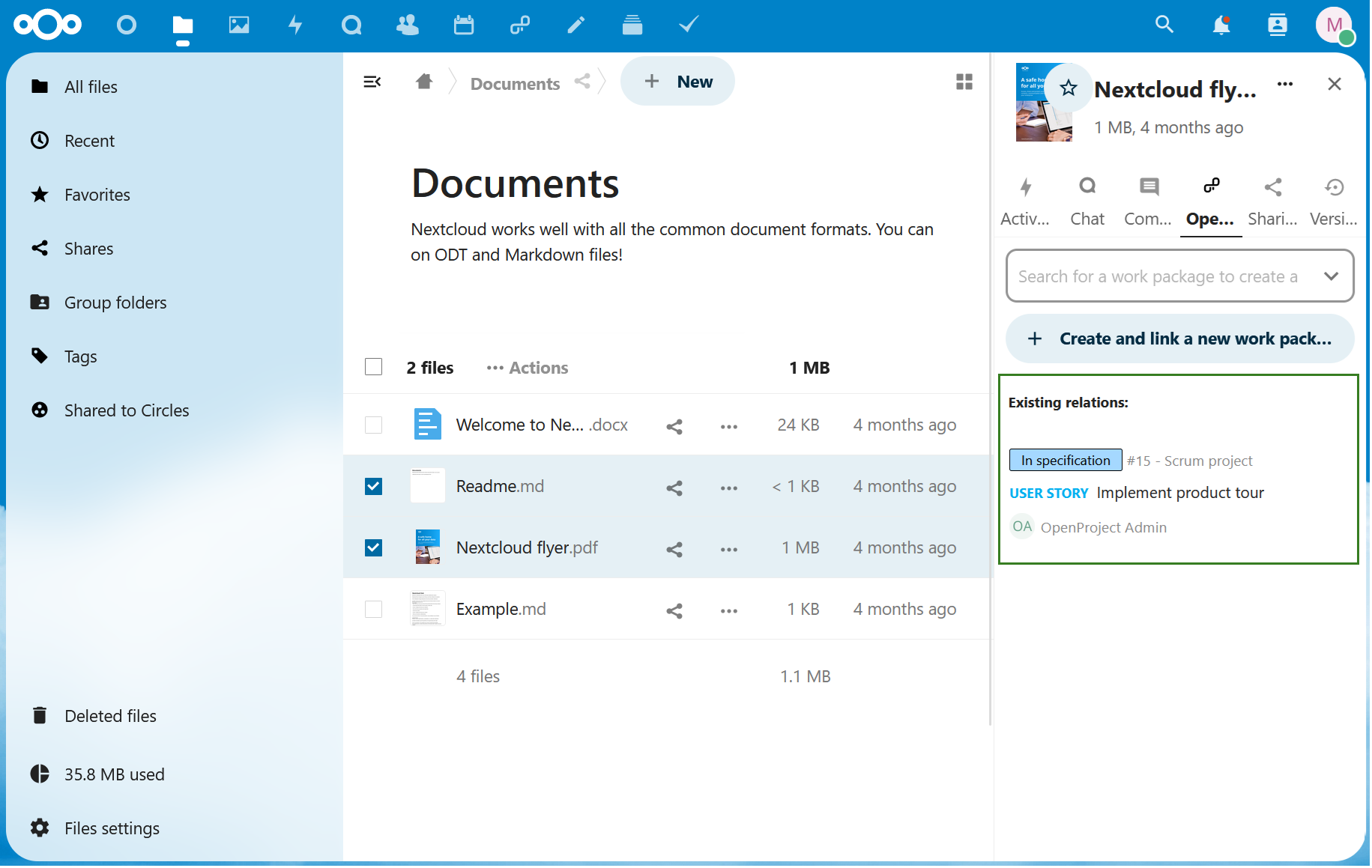Image resolution: width=1372 pixels, height=868 pixels.
Task: Open the Photos app
Action: pyautogui.click(x=239, y=25)
